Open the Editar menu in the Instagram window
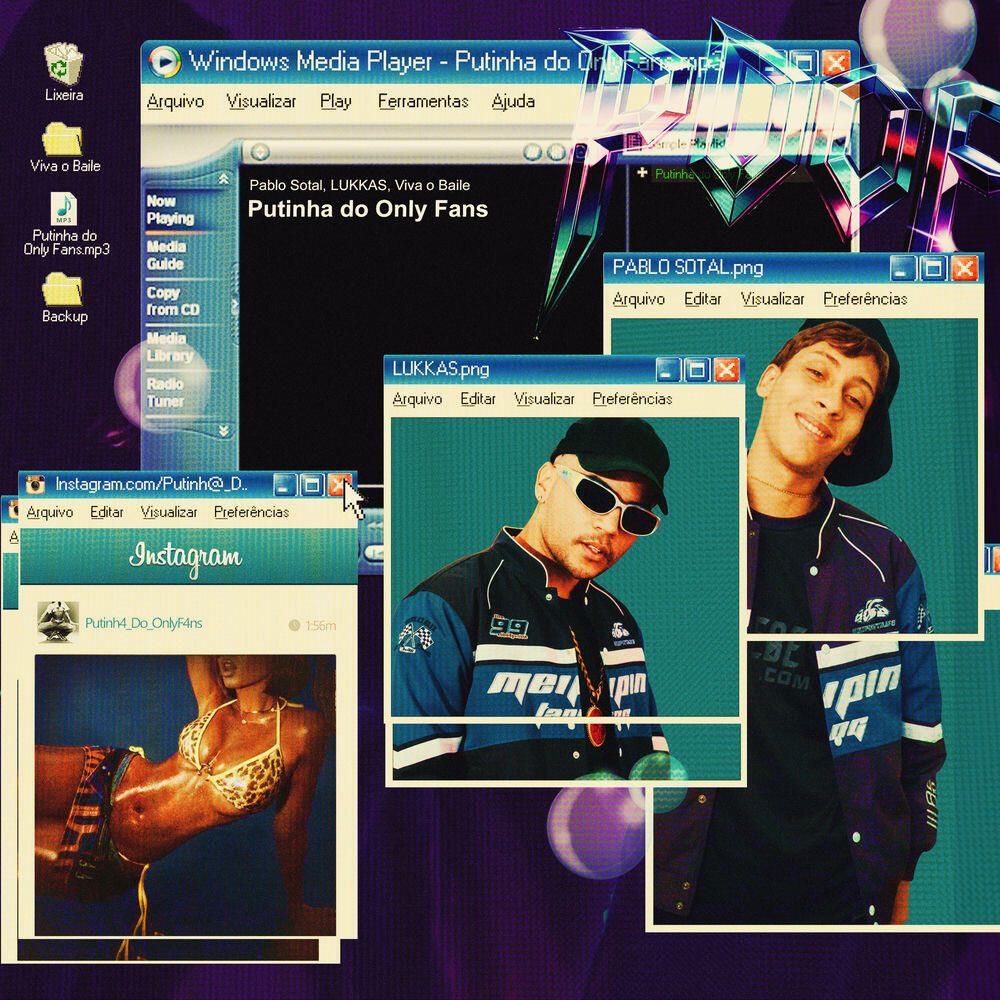Screen dimensions: 1000x1000 (107, 512)
